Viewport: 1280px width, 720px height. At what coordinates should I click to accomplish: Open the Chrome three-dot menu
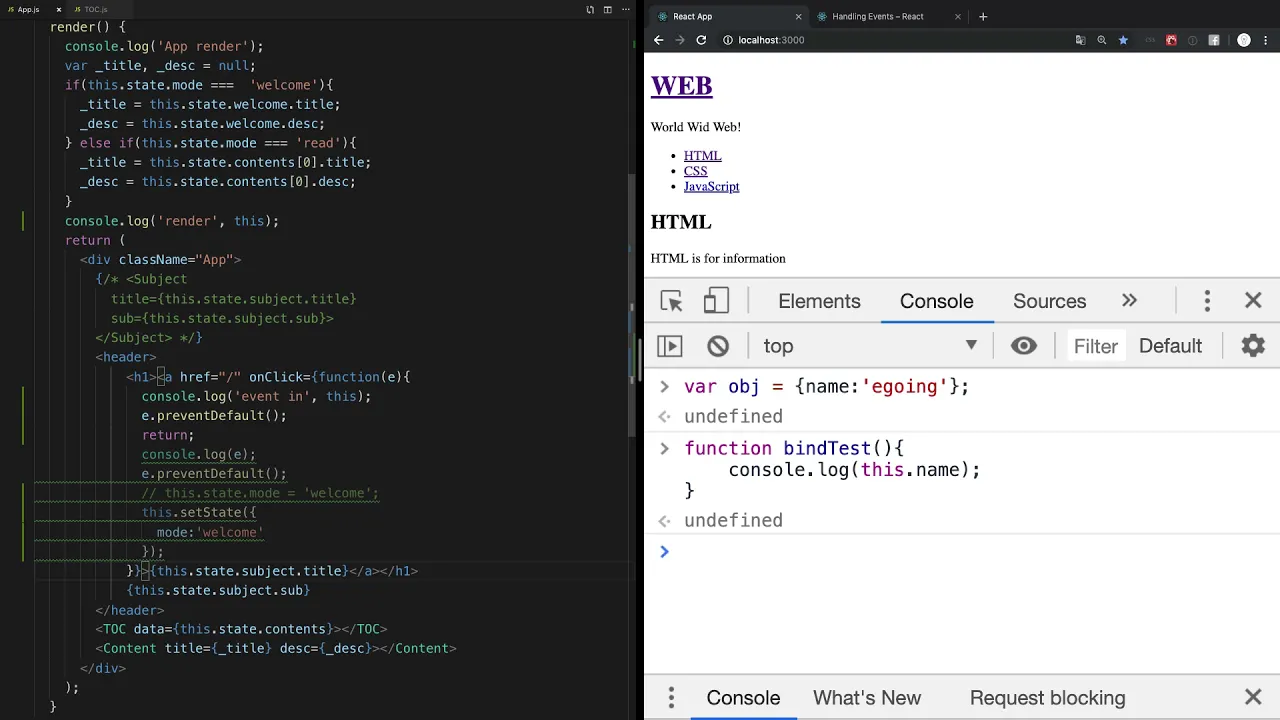pyautogui.click(x=1267, y=40)
